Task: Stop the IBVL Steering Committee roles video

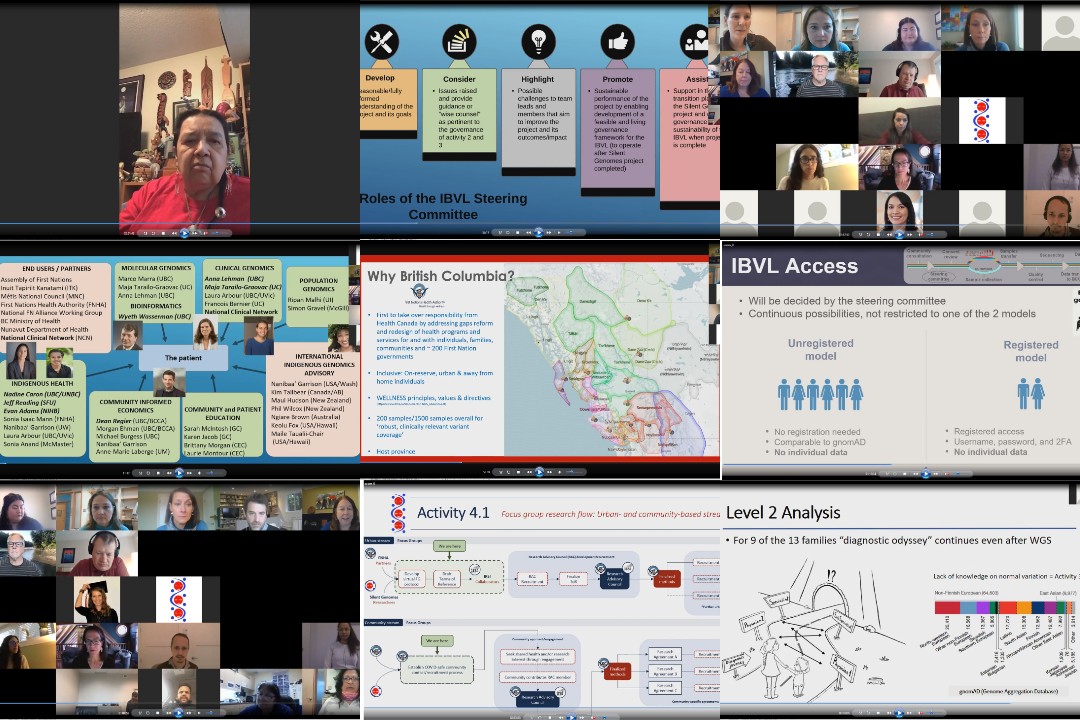Action: pos(518,232)
